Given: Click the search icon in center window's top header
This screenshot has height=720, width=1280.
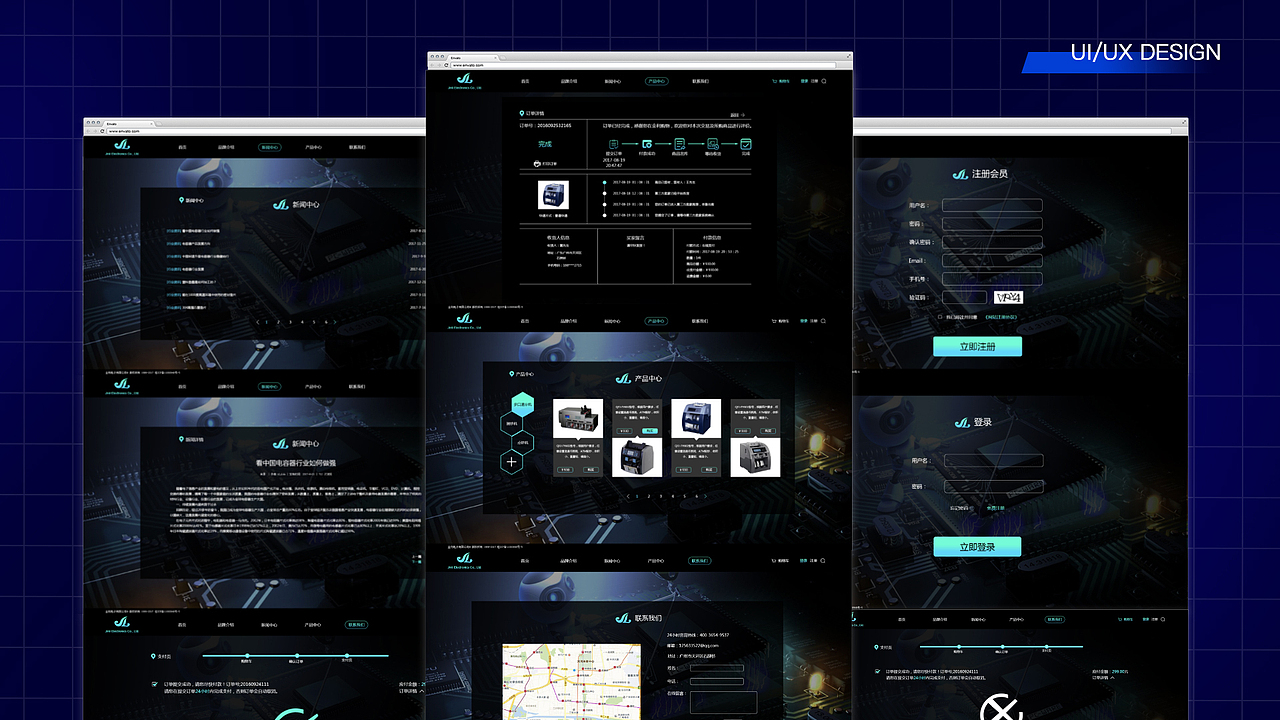Looking at the screenshot, I should [x=824, y=81].
